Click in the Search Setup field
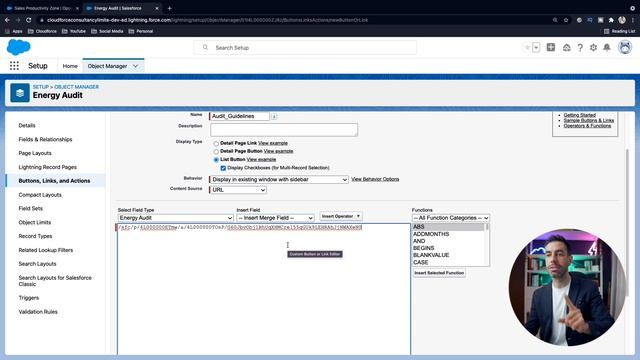Viewport: 640px width, 360px height. [x=305, y=48]
